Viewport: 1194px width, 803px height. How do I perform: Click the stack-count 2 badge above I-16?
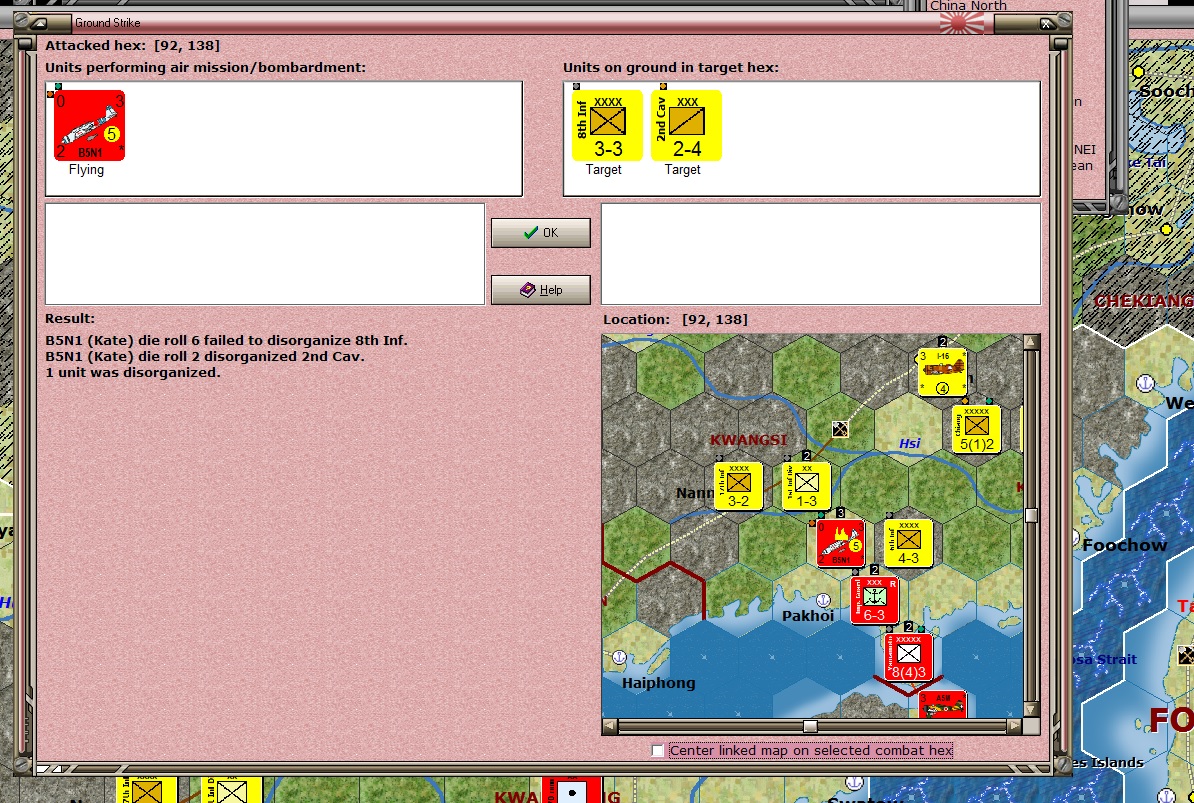pyautogui.click(x=942, y=342)
